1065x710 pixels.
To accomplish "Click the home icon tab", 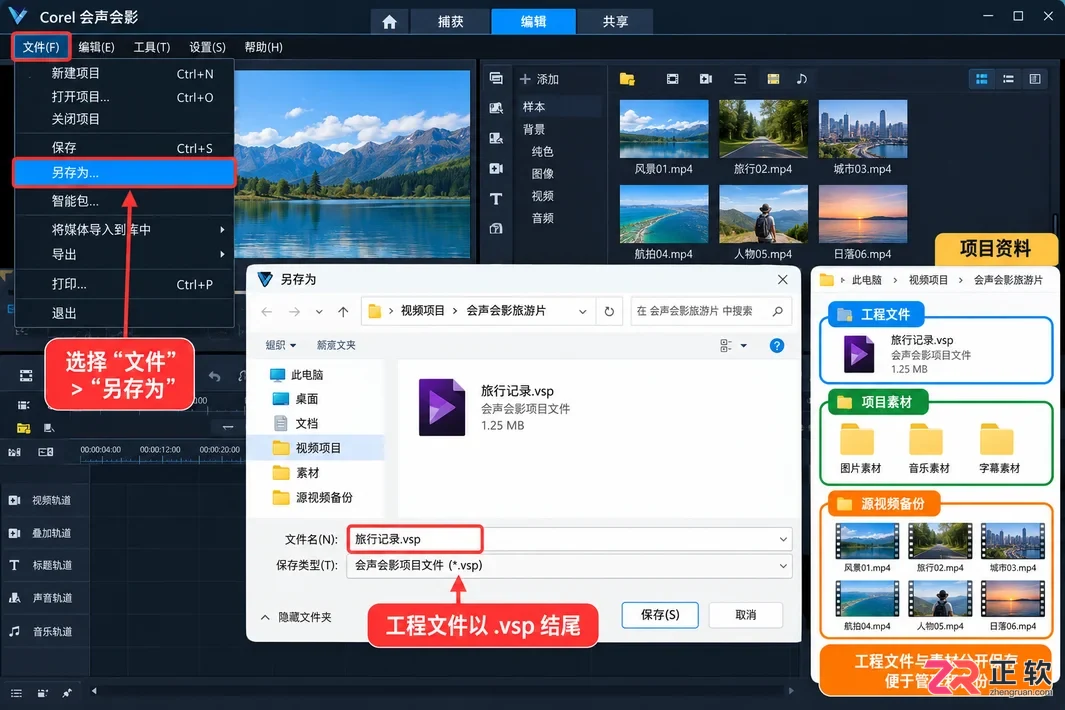I will tap(389, 22).
